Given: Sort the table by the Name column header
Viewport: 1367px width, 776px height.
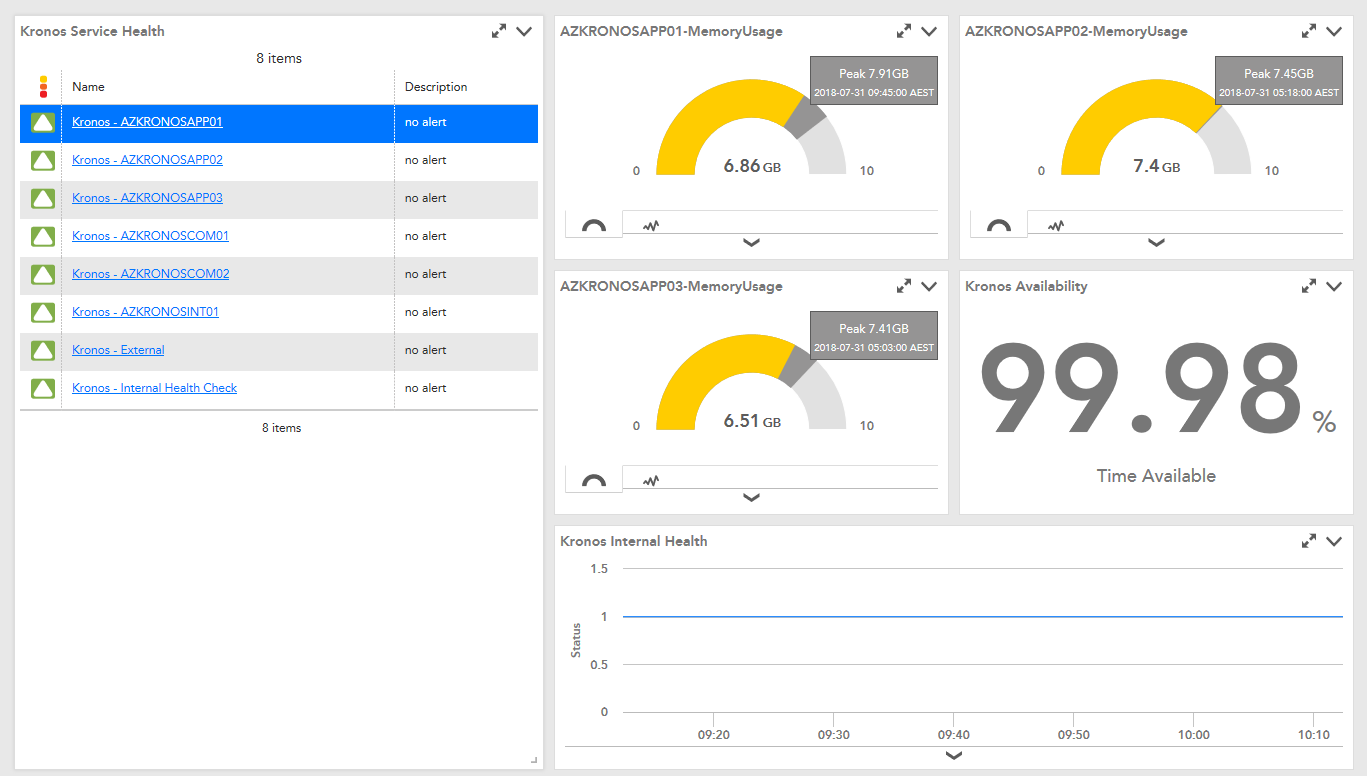Looking at the screenshot, I should [88, 87].
